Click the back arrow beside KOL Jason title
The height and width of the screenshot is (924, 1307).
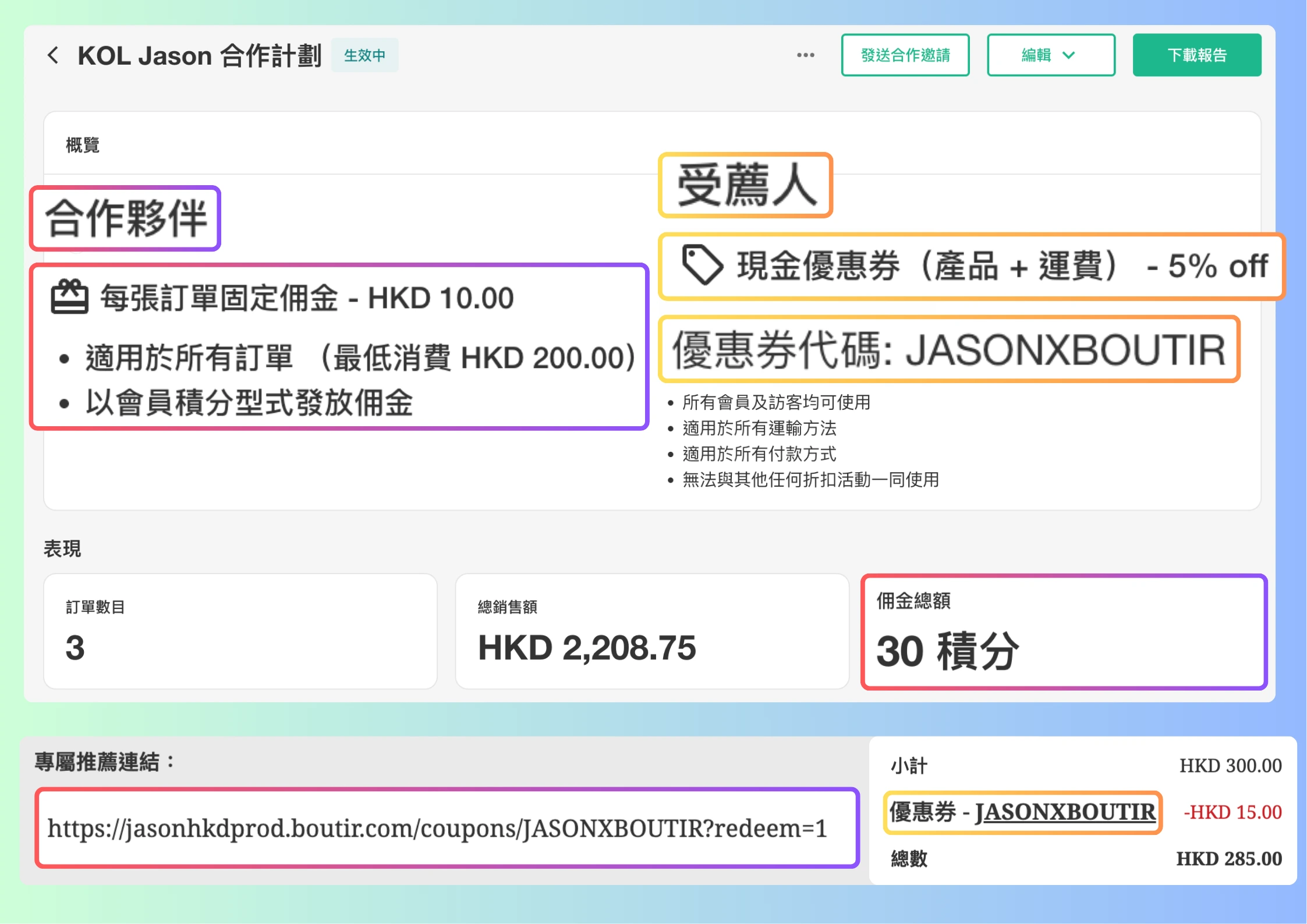point(53,55)
